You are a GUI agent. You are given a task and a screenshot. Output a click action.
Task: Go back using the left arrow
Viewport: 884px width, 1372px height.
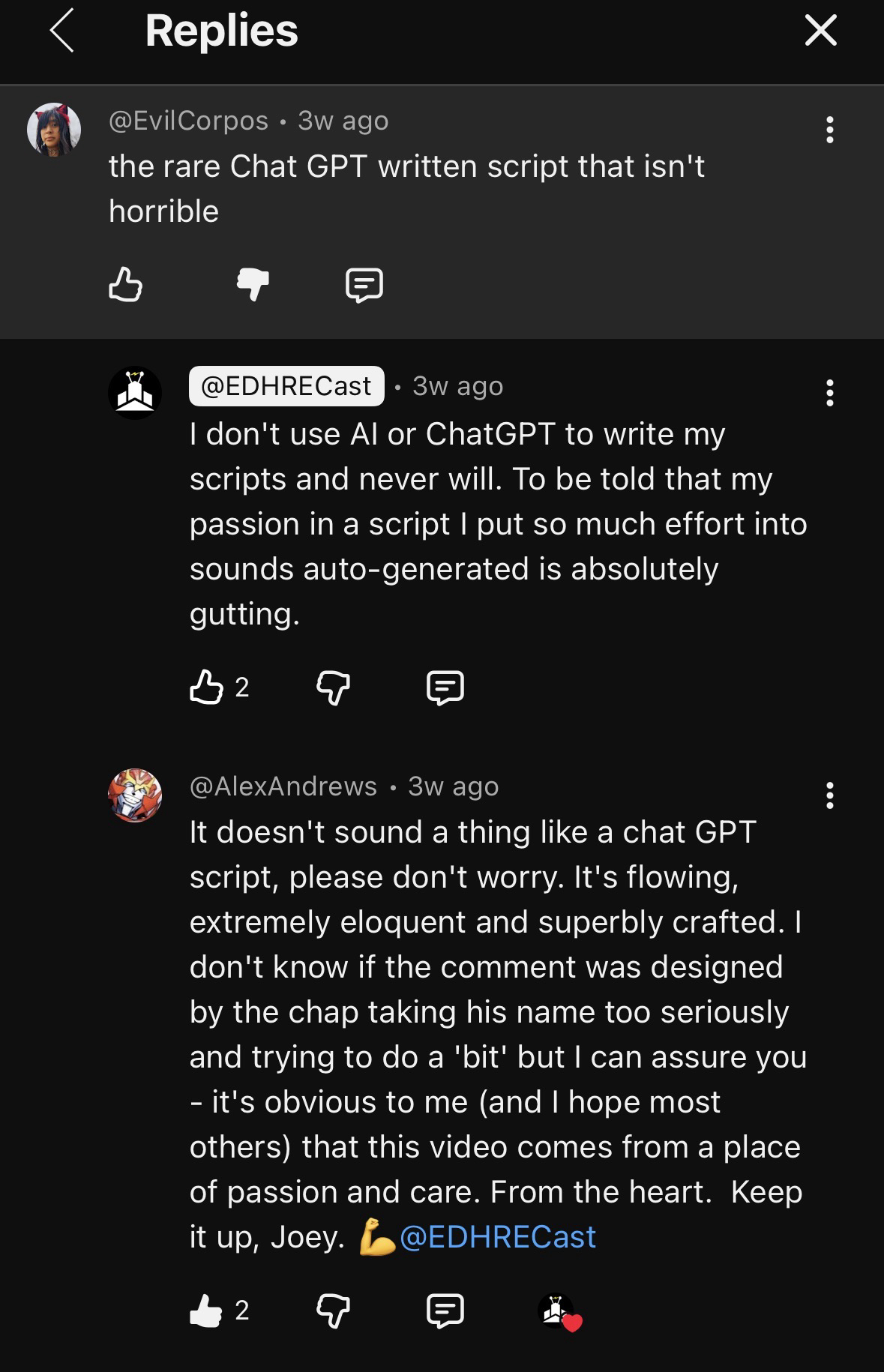pyautogui.click(x=61, y=31)
